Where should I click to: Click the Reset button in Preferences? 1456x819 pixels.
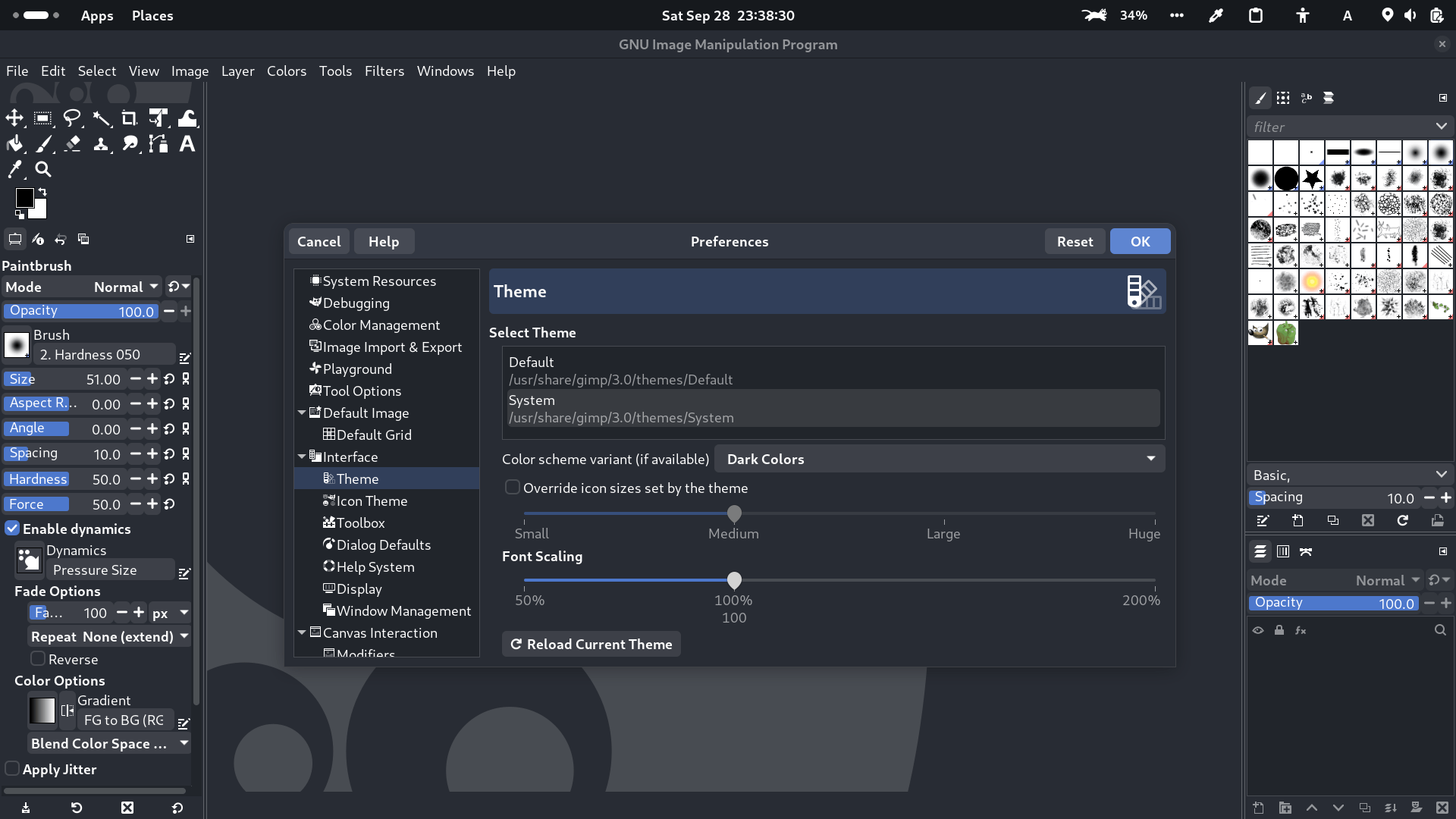tap(1075, 241)
